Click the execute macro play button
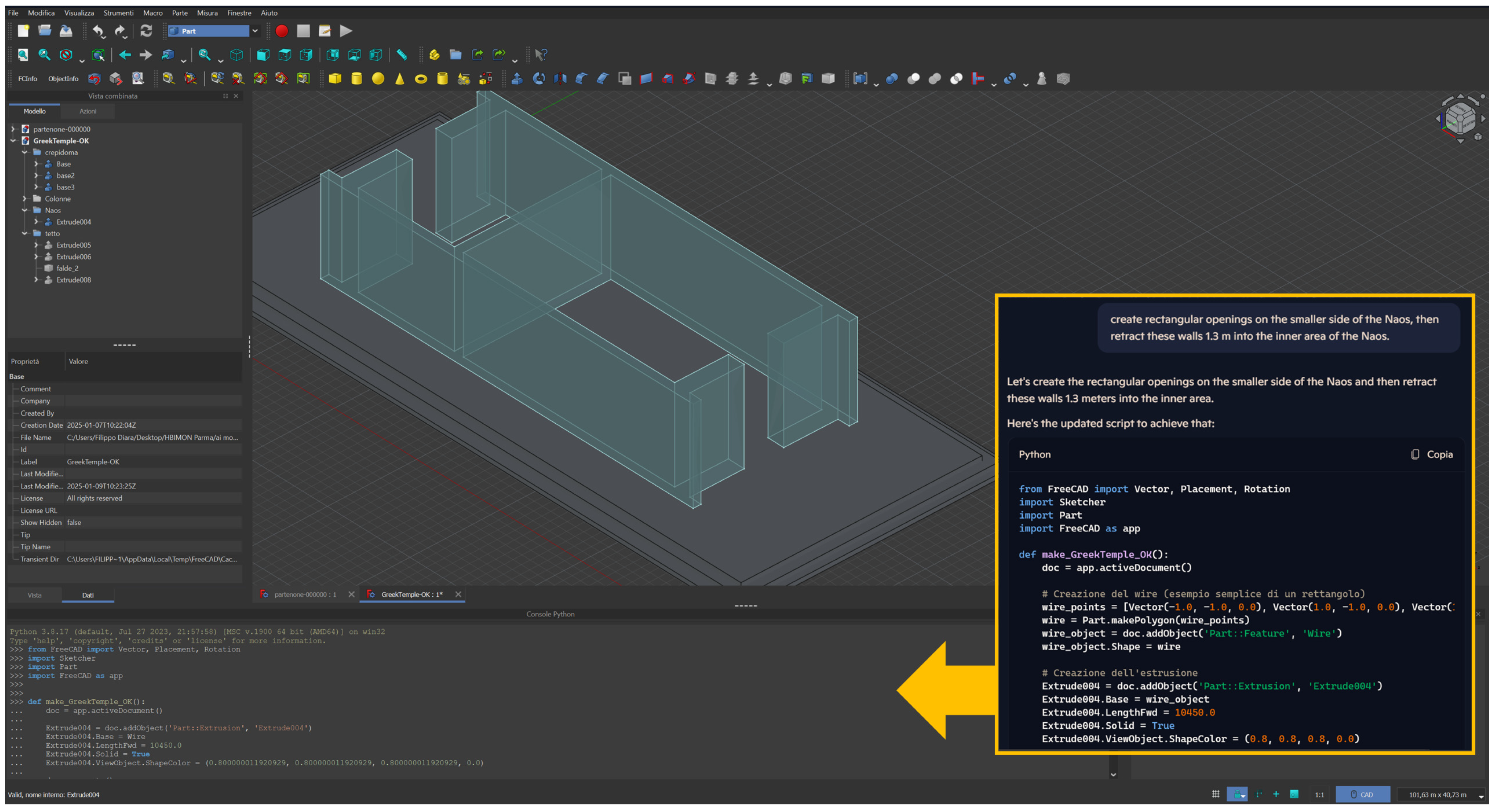The height and width of the screenshot is (812, 1496). 346,31
